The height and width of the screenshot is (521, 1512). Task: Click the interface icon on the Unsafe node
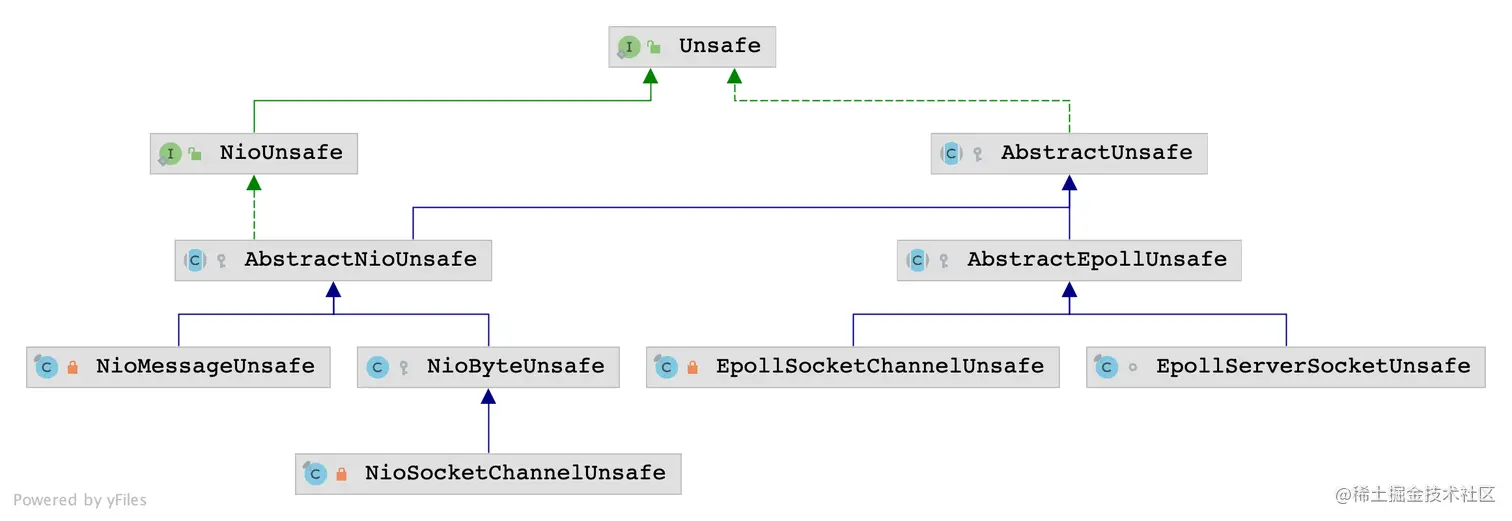coord(628,46)
